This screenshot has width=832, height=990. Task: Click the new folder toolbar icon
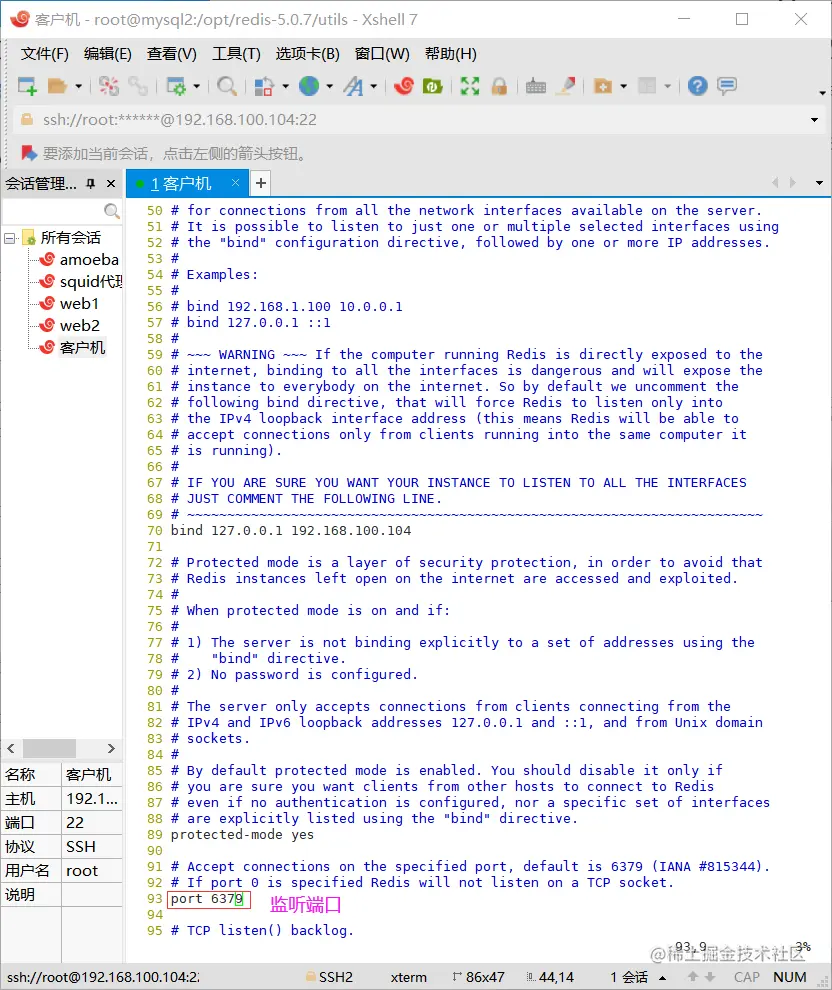tap(603, 86)
